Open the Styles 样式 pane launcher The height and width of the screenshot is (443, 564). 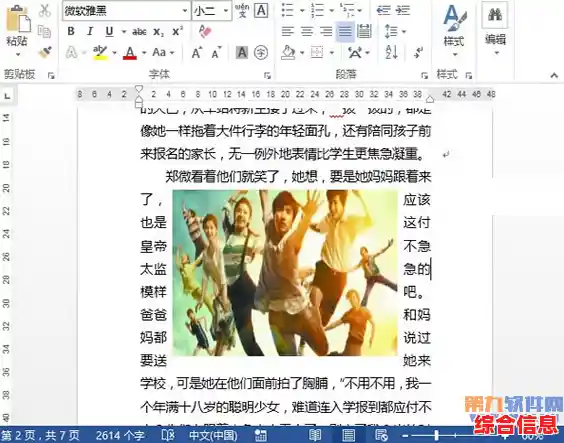(x=468, y=75)
